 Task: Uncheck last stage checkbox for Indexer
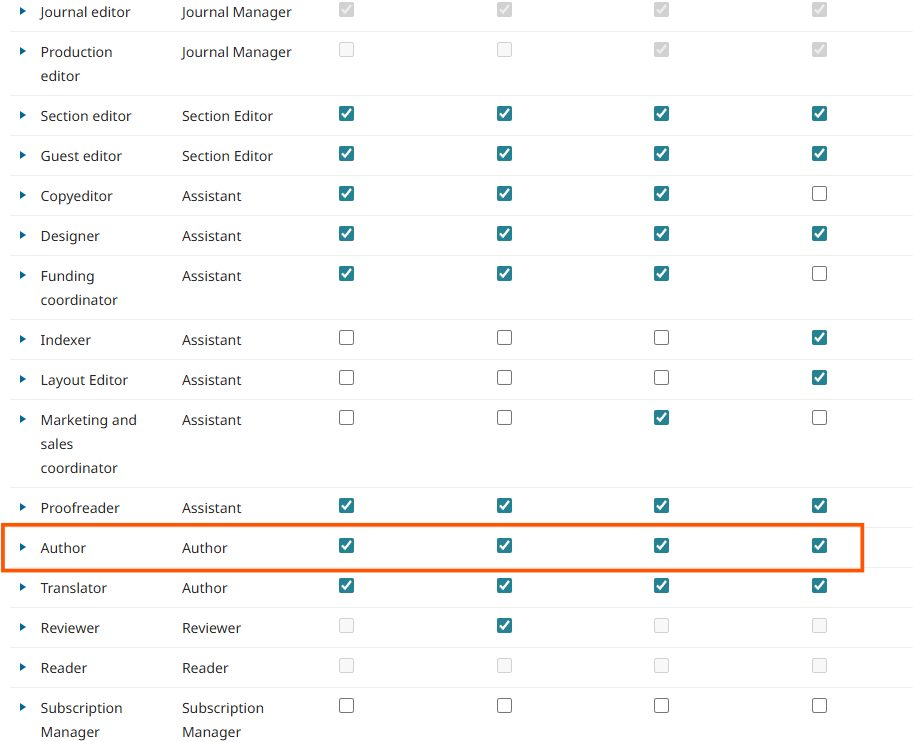819,338
